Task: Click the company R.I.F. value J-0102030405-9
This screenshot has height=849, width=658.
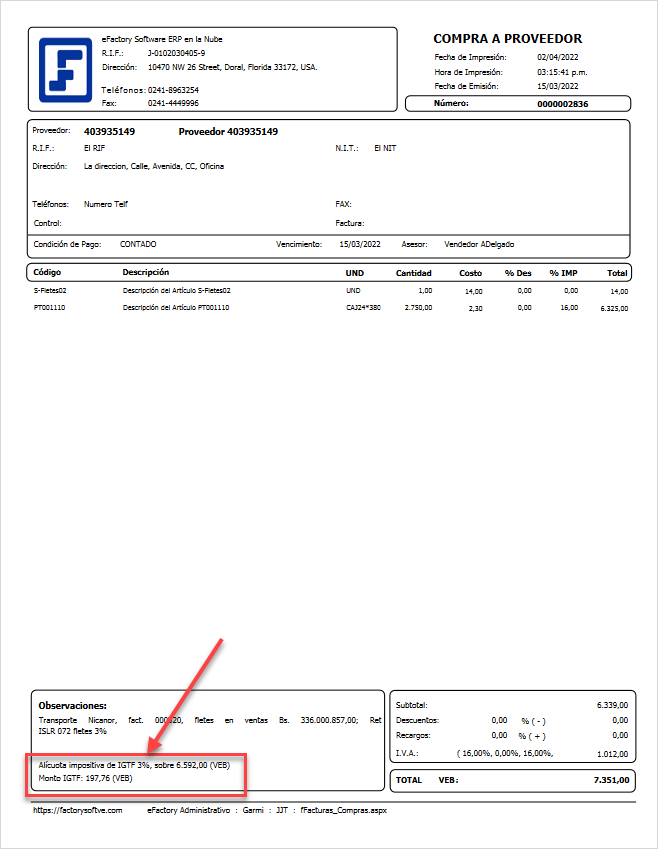Action: pyautogui.click(x=176, y=53)
